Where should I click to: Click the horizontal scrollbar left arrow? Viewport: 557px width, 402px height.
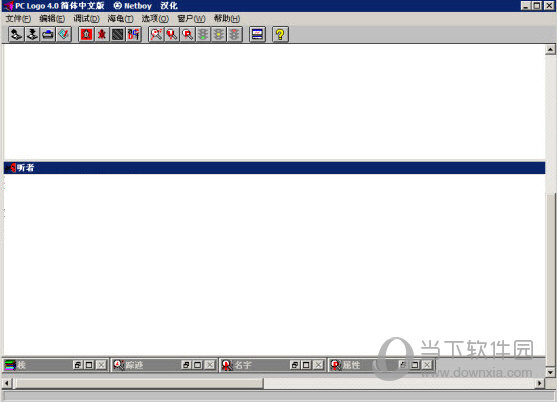(7, 383)
